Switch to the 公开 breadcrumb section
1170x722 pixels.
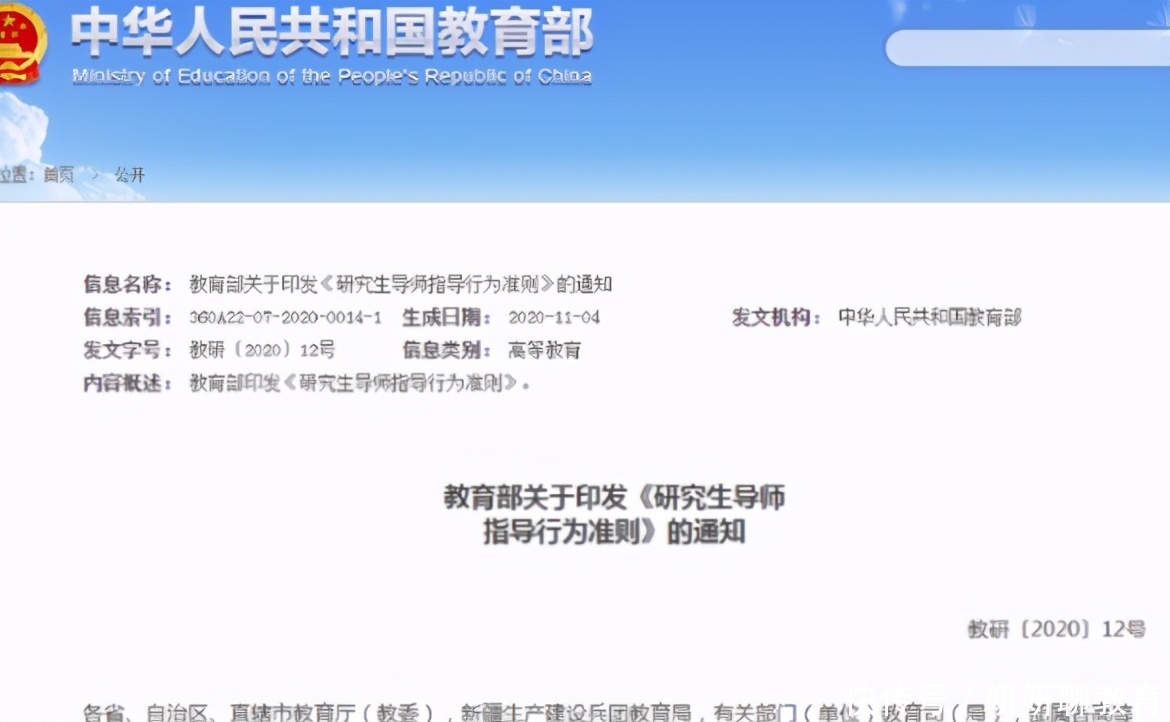[x=133, y=173]
